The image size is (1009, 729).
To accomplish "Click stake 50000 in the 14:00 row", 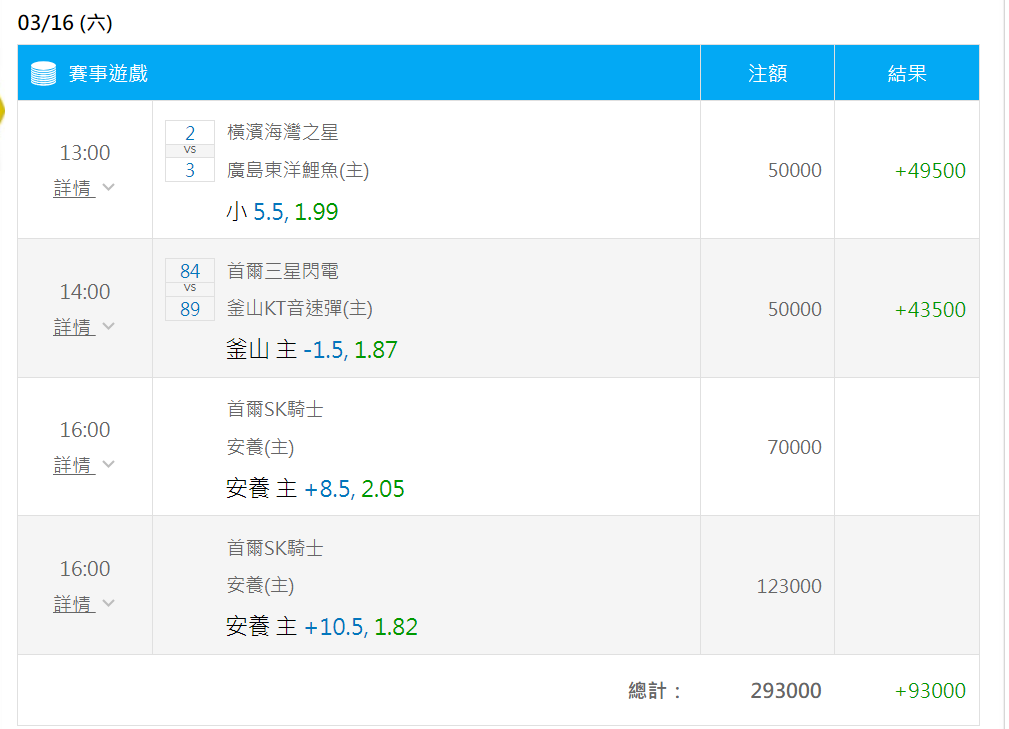I will 794,309.
